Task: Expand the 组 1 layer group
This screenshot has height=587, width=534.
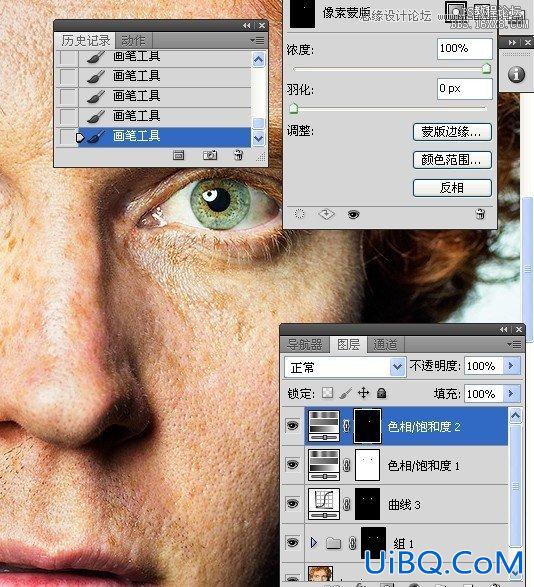Action: pos(313,542)
